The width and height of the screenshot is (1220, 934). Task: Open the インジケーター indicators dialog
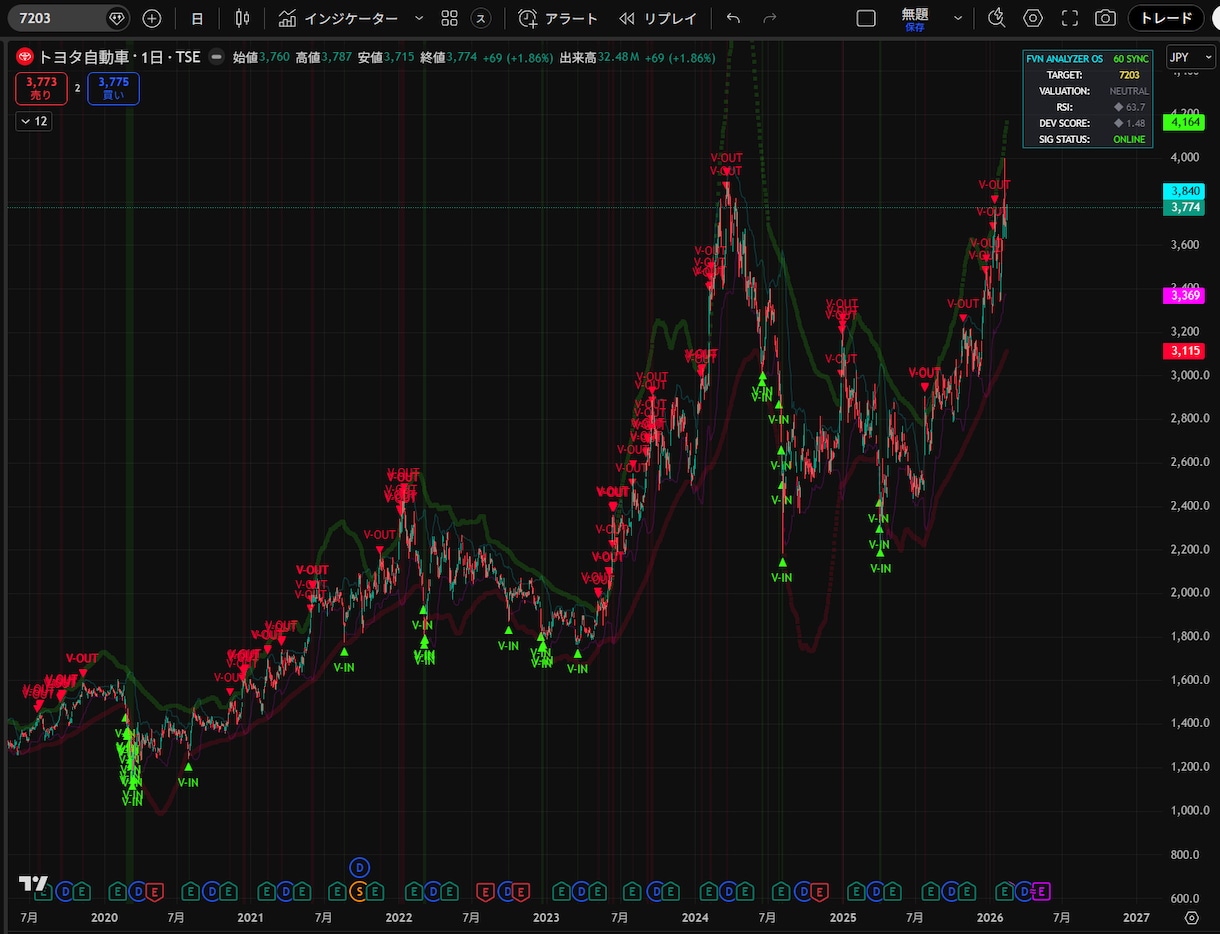[x=338, y=18]
